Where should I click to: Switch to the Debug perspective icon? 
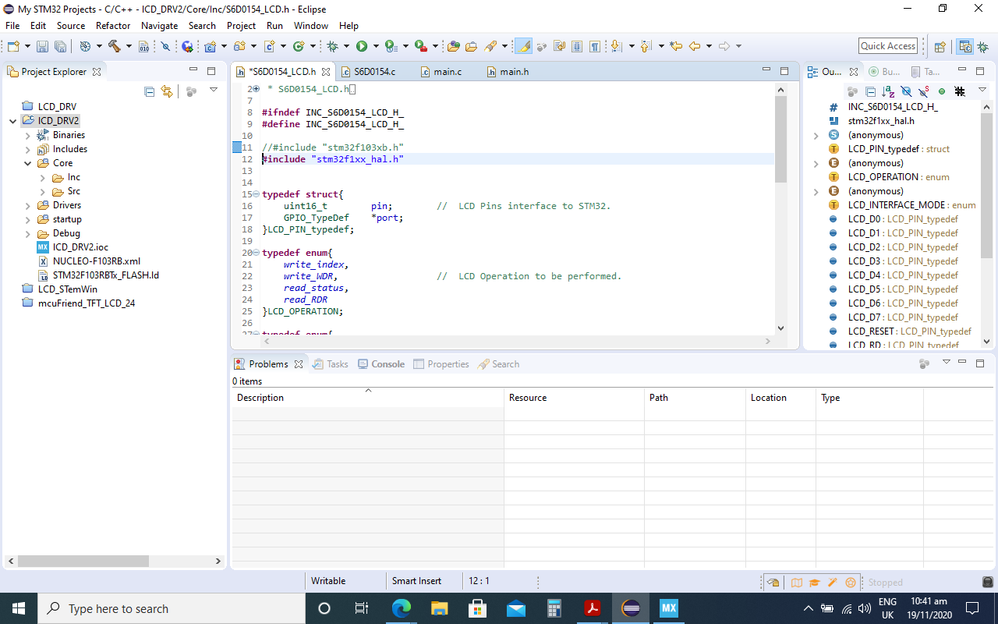click(983, 46)
